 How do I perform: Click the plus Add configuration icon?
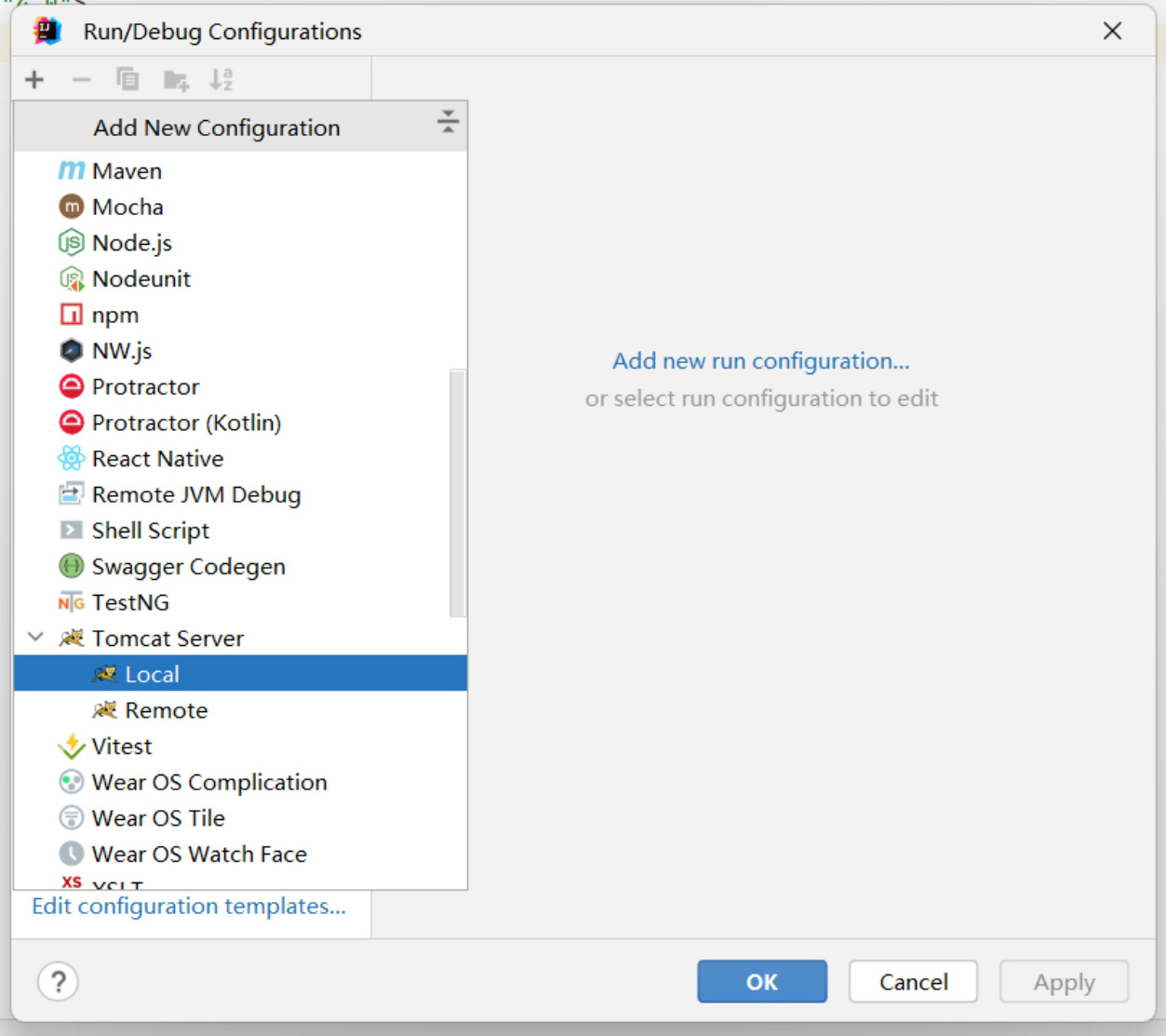34,80
